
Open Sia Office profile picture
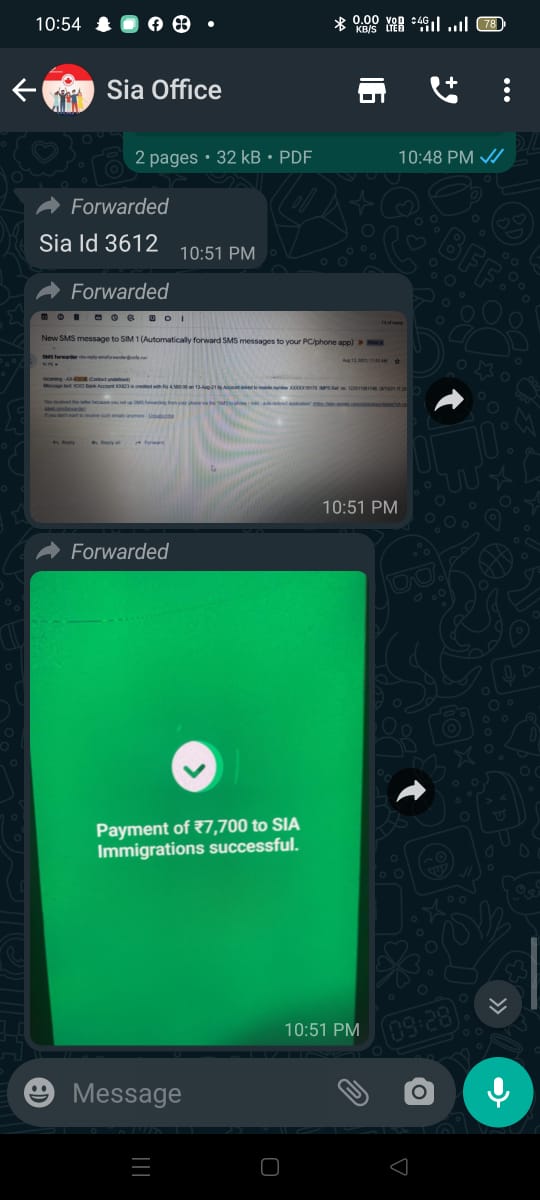(x=68, y=90)
